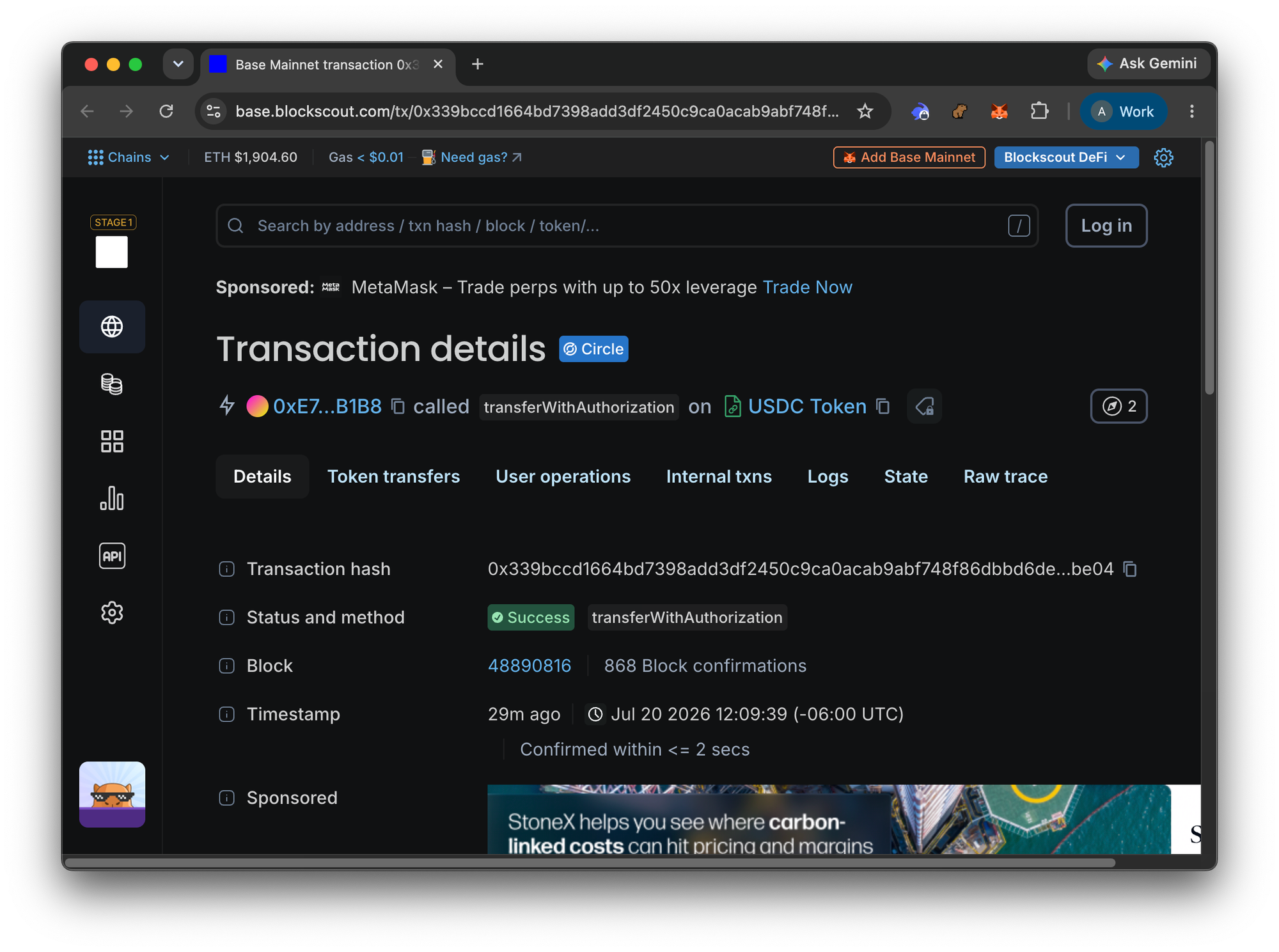Switch to the Token transfers tab

pyautogui.click(x=393, y=477)
